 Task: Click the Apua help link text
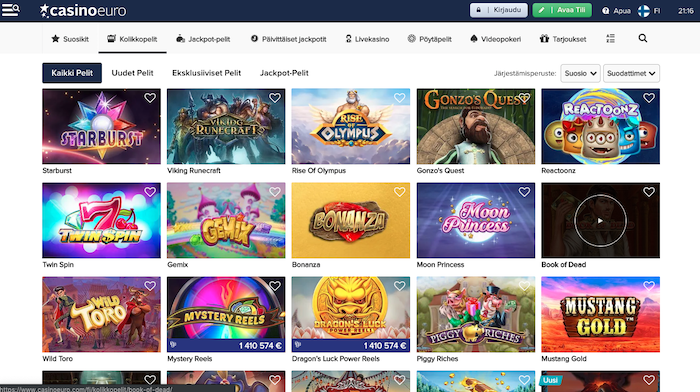[622, 11]
